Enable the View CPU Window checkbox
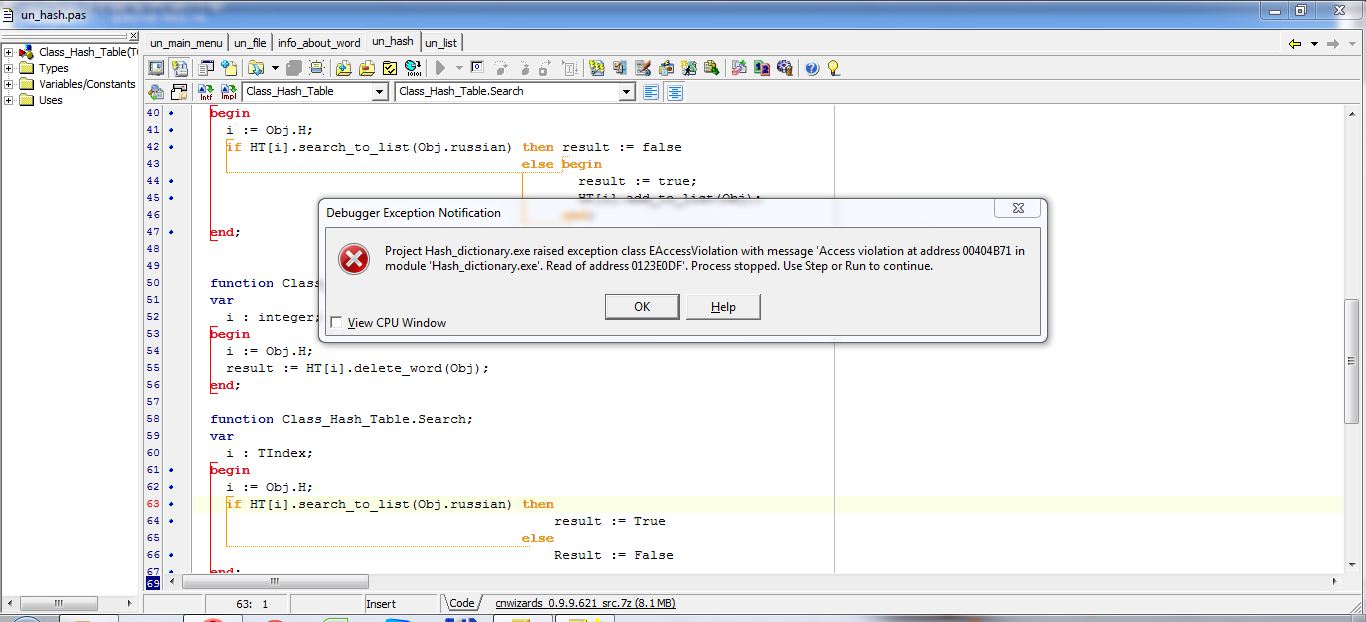Viewport: 1366px width, 622px height. pyautogui.click(x=336, y=323)
